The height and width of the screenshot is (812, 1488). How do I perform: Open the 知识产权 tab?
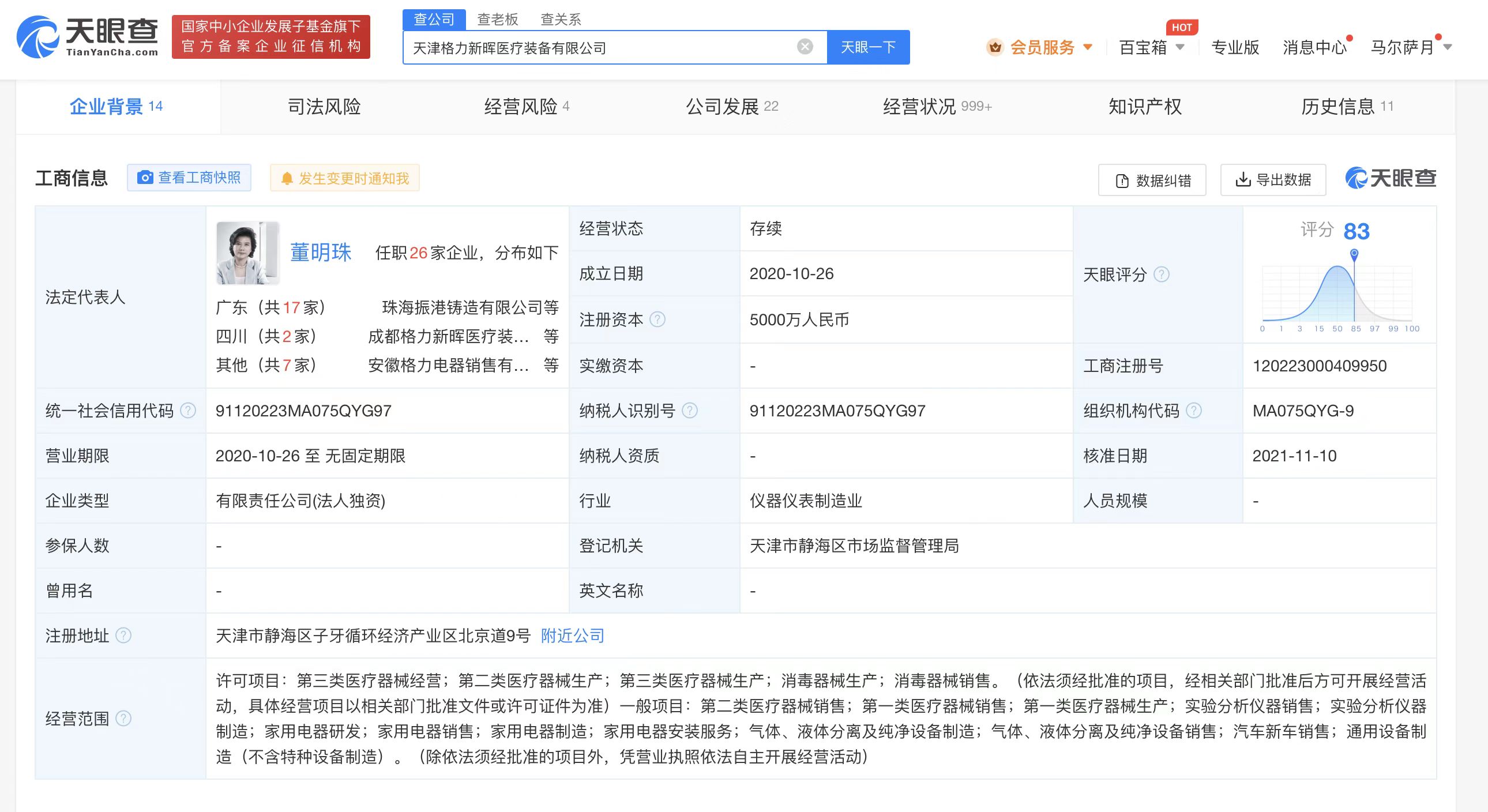point(1145,107)
